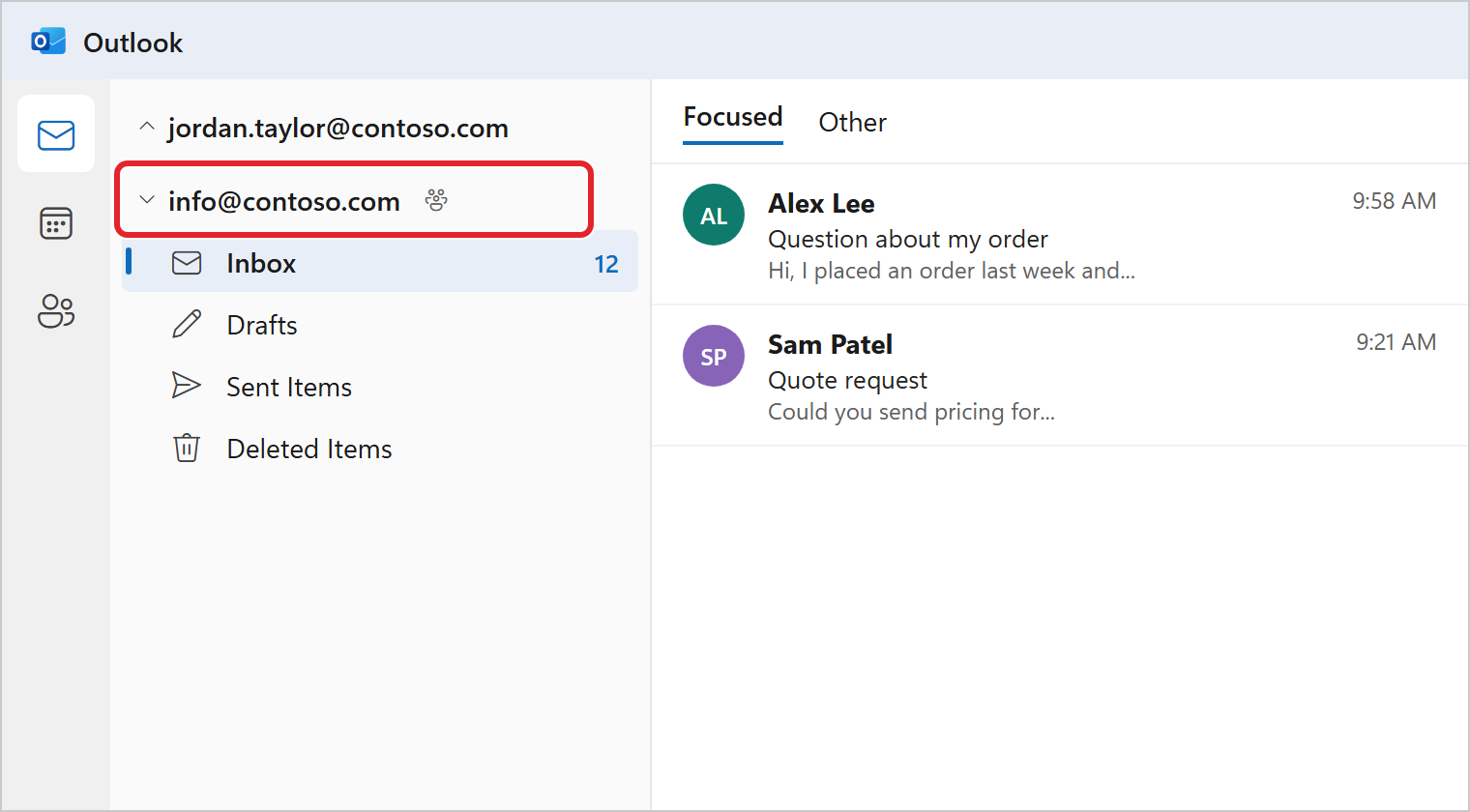Select the Inbox folder
The width and height of the screenshot is (1470, 812).
pos(380,261)
